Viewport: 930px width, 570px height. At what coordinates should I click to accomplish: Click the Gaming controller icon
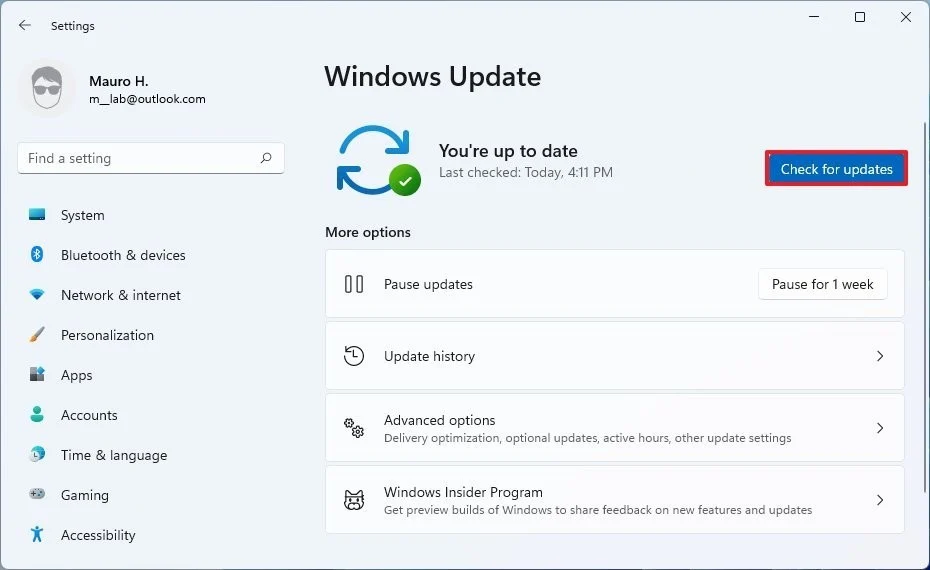(x=37, y=493)
